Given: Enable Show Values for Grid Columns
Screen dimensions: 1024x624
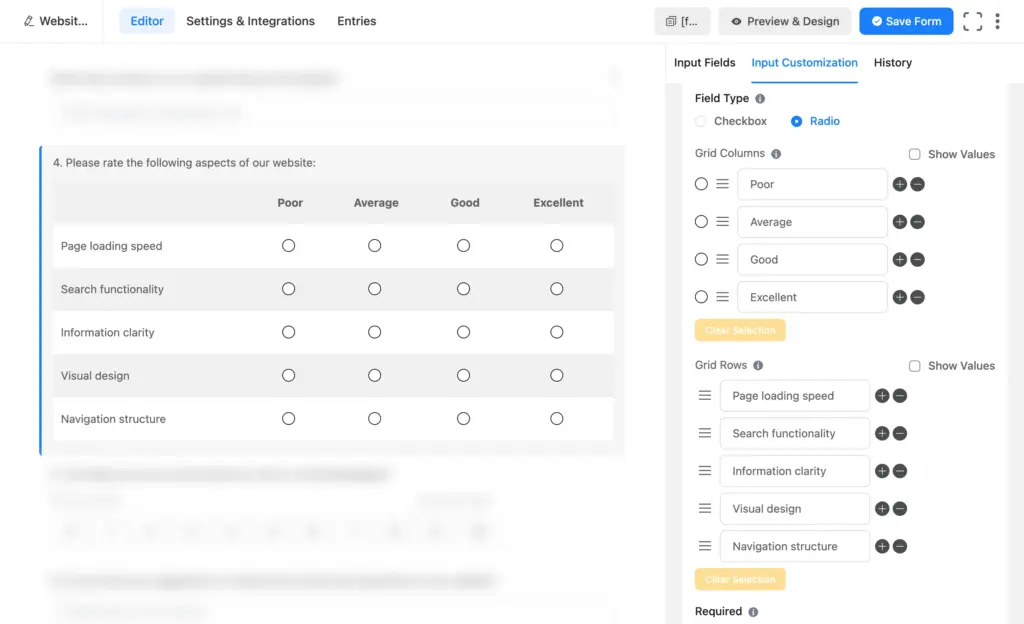Looking at the screenshot, I should (x=914, y=154).
